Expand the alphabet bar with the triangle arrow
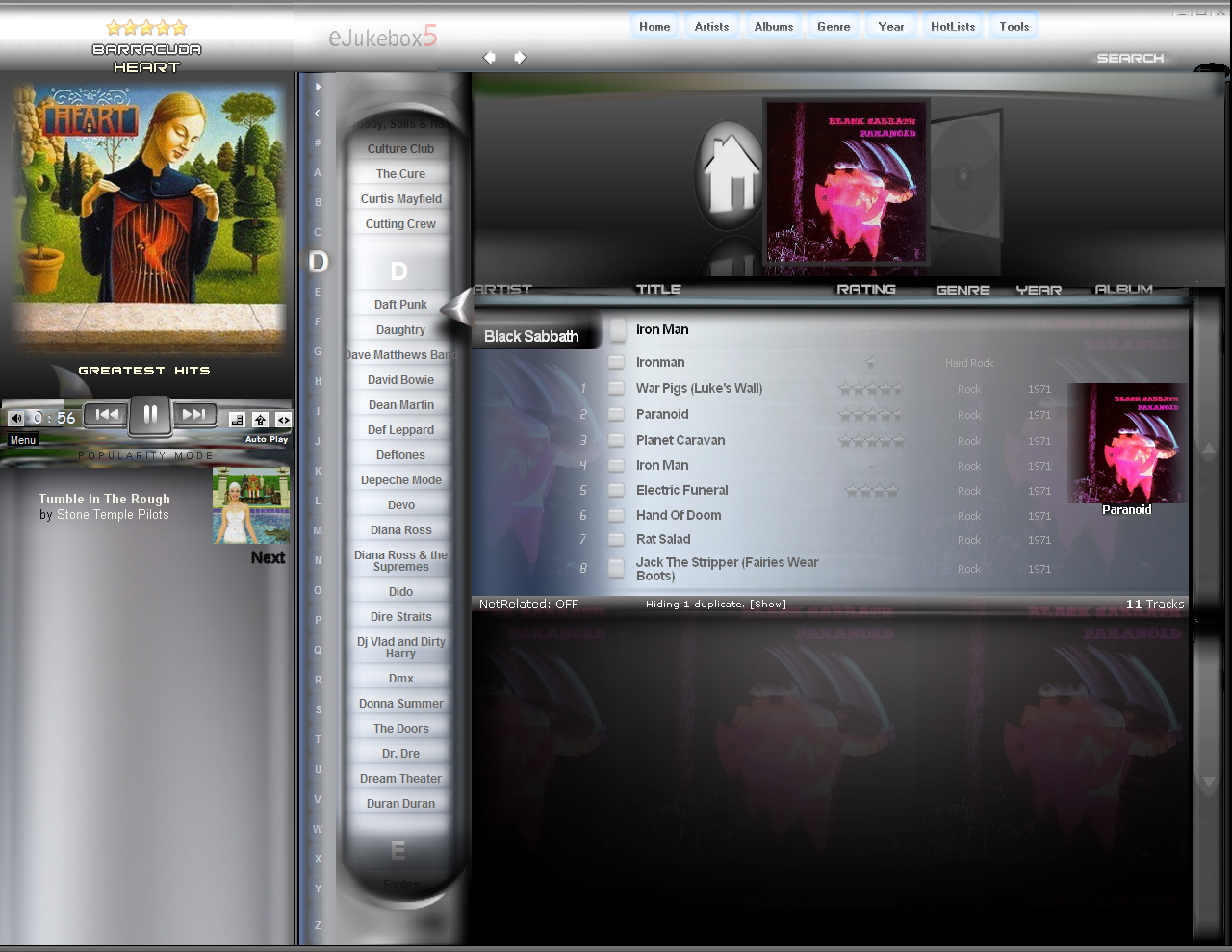The width and height of the screenshot is (1232, 952). coord(318,87)
